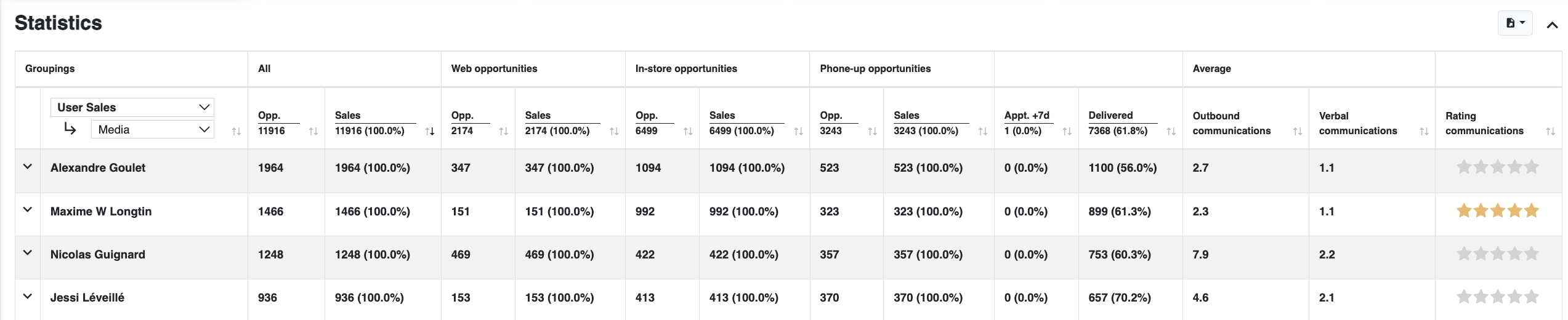The height and width of the screenshot is (320, 1568).
Task: Expand the Jessi Léveillé row
Action: coord(28,297)
